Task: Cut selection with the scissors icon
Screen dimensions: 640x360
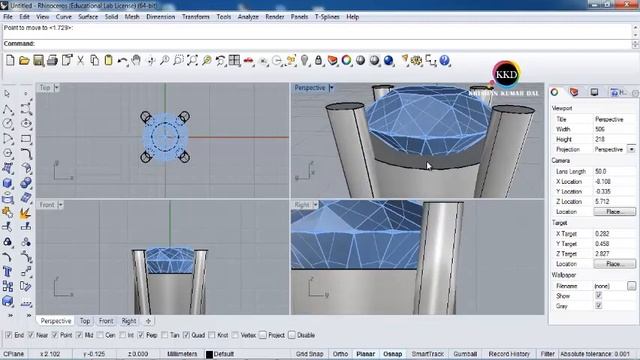Action: (x=80, y=61)
